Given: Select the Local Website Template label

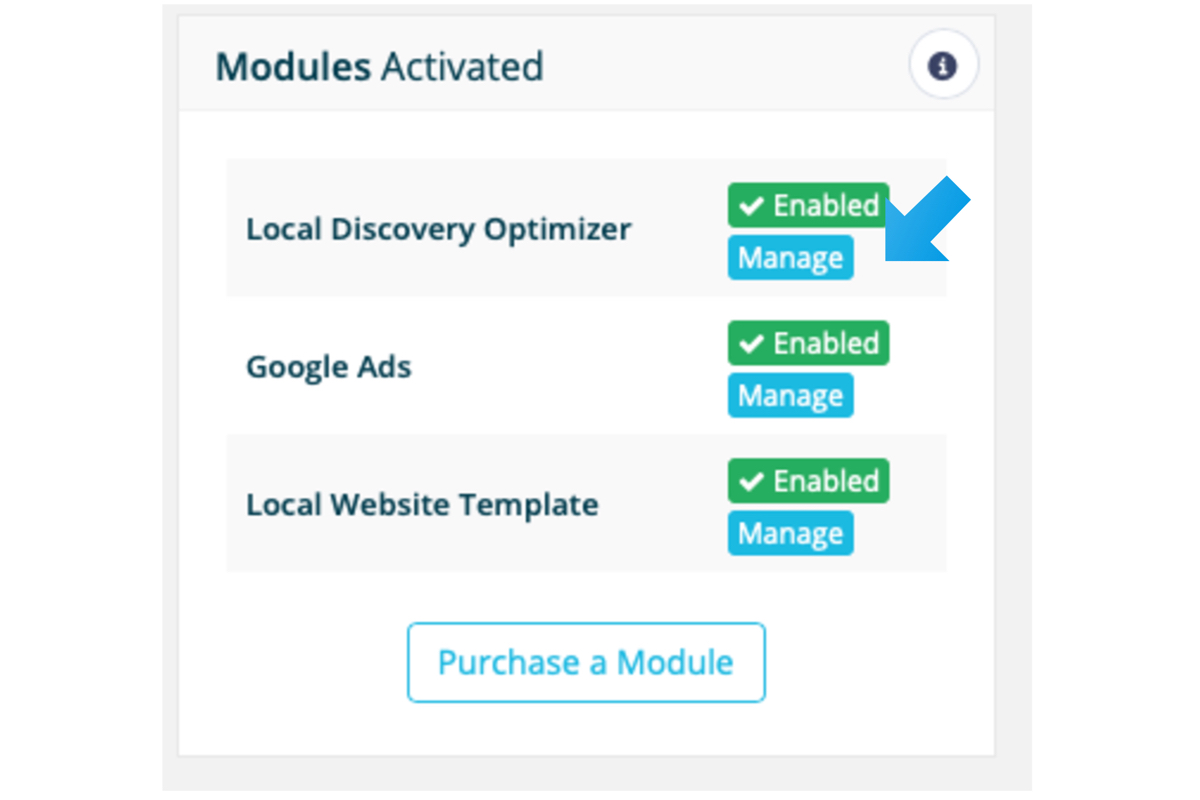Looking at the screenshot, I should tap(422, 504).
